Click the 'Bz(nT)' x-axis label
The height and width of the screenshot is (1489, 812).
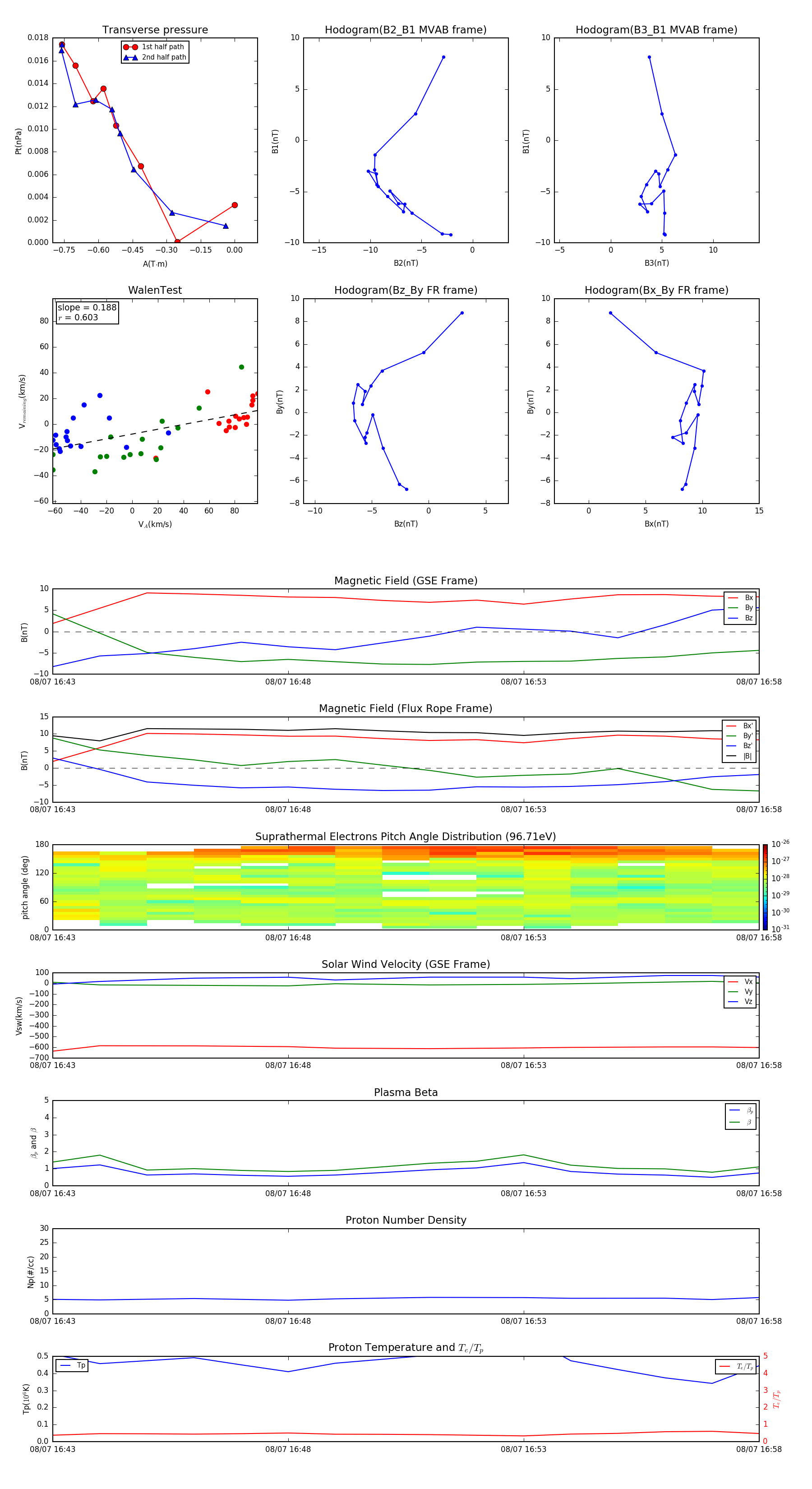[x=406, y=524]
